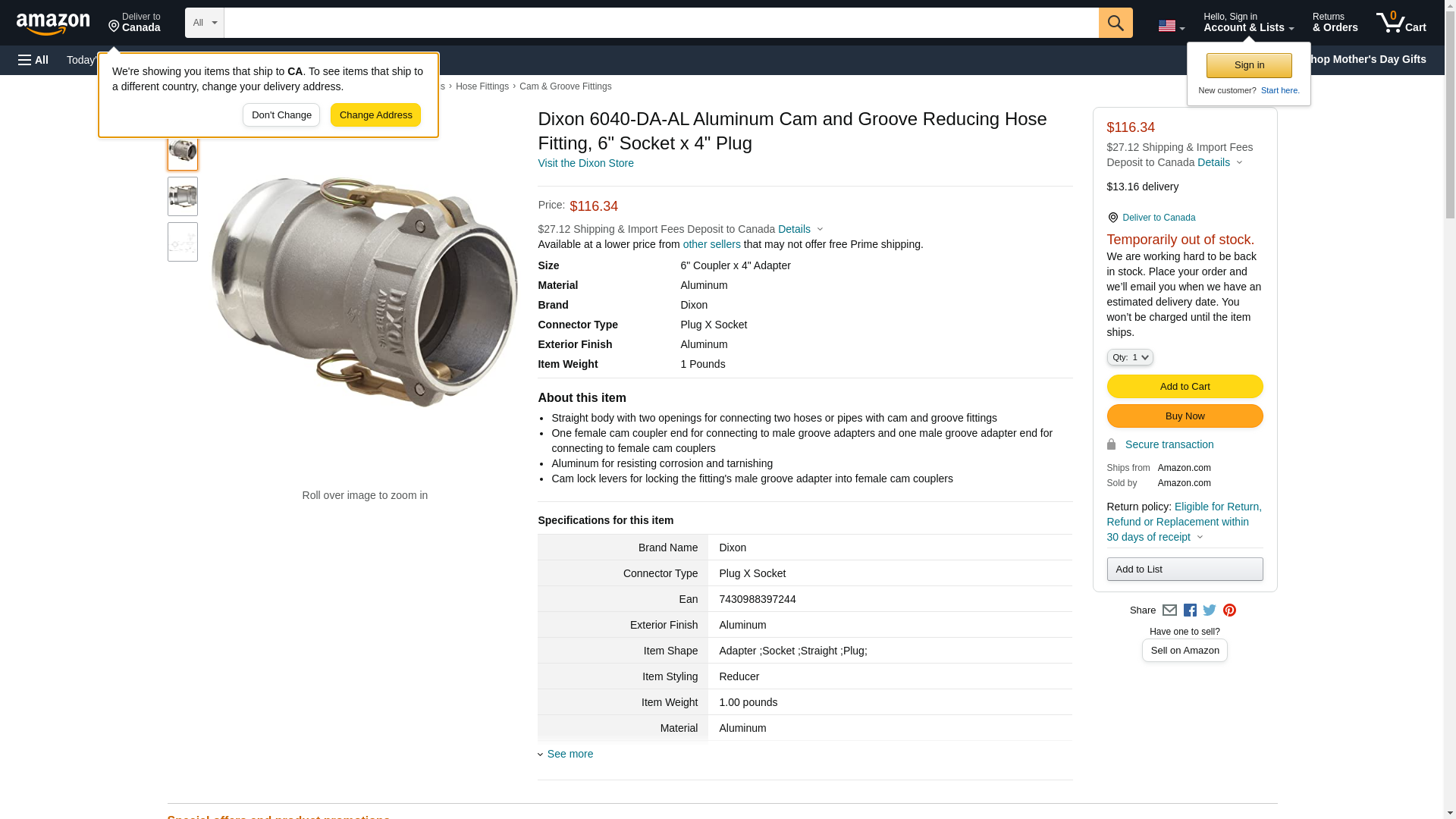
Task: Click in the Amazon search field
Action: click(x=661, y=23)
